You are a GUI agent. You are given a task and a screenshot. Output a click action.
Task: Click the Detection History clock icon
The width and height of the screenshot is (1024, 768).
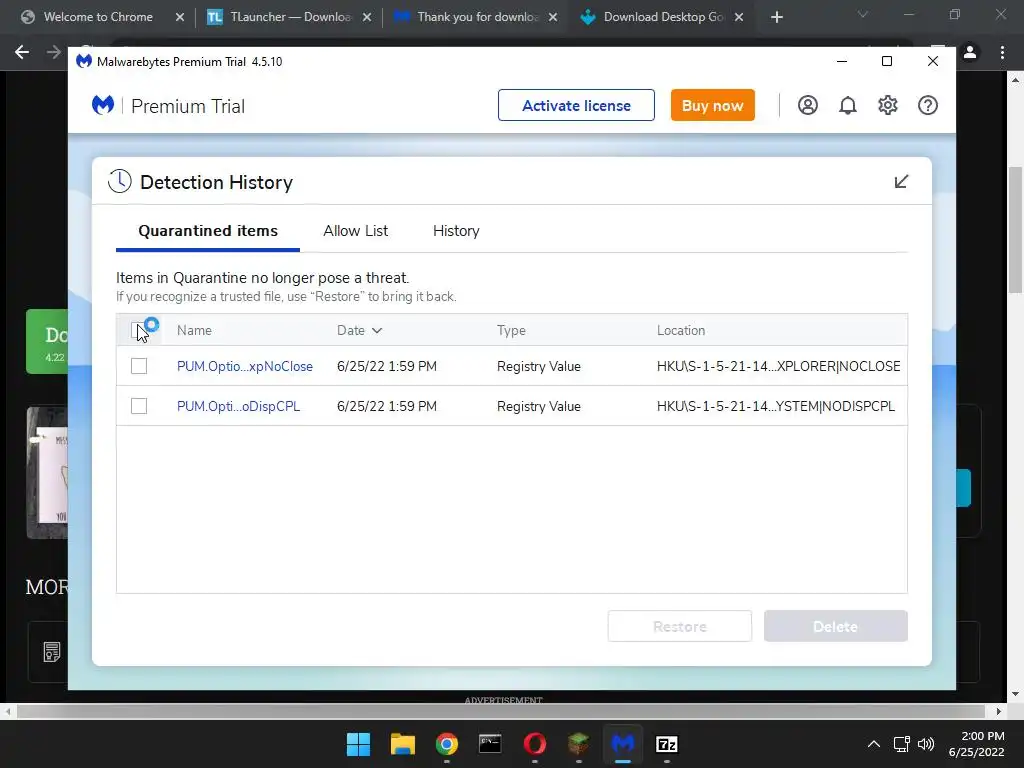[120, 182]
